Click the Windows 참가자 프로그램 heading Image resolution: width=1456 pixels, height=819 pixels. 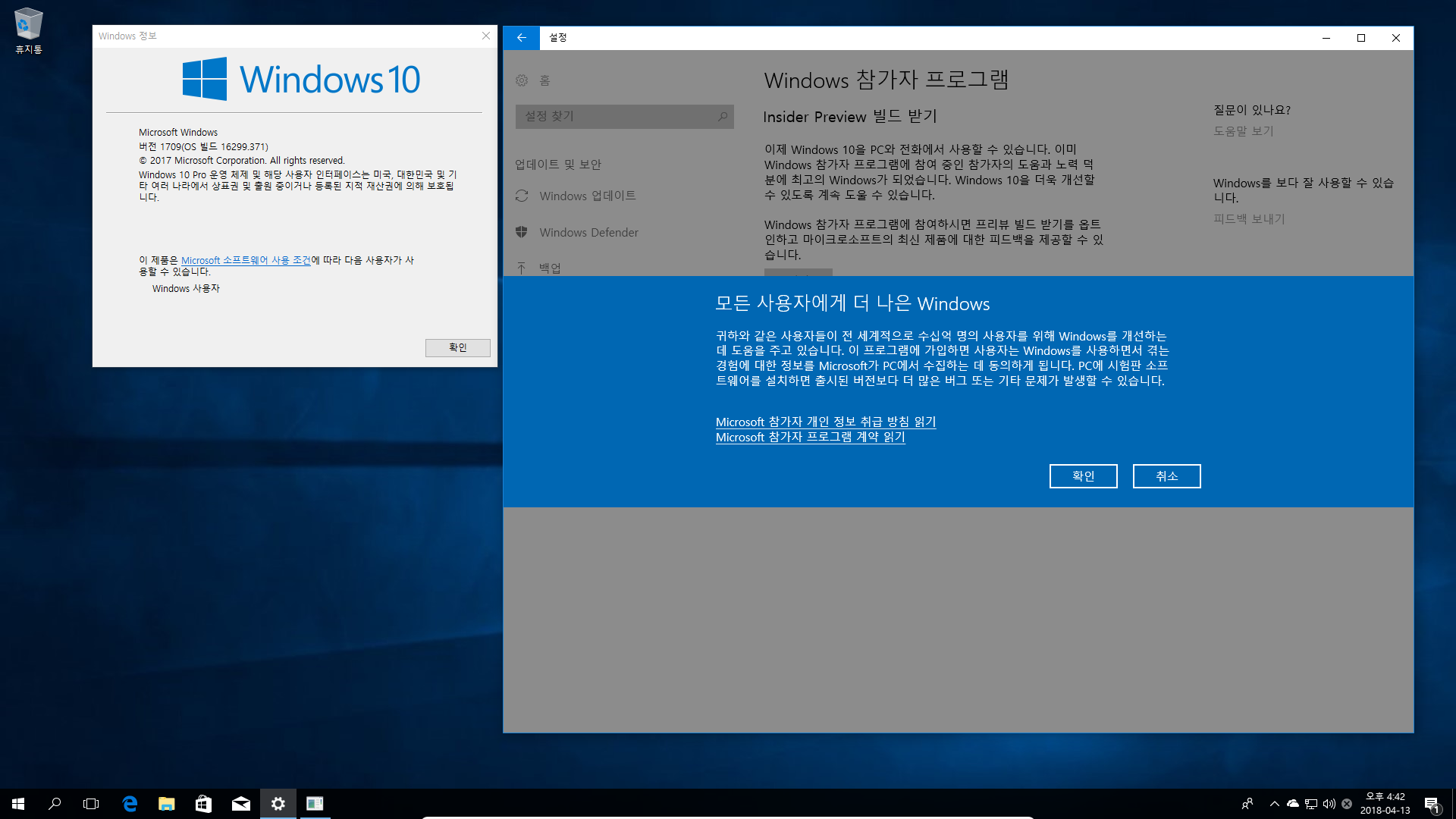(886, 80)
